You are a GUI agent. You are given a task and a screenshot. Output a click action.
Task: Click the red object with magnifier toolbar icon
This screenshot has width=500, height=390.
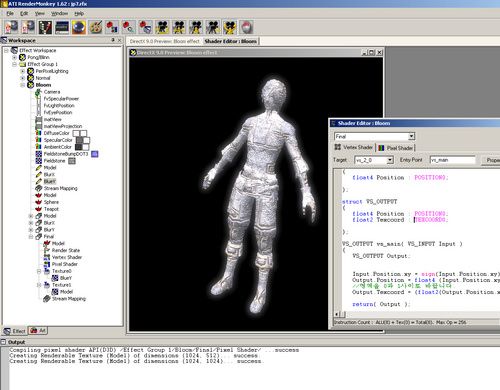128,27
